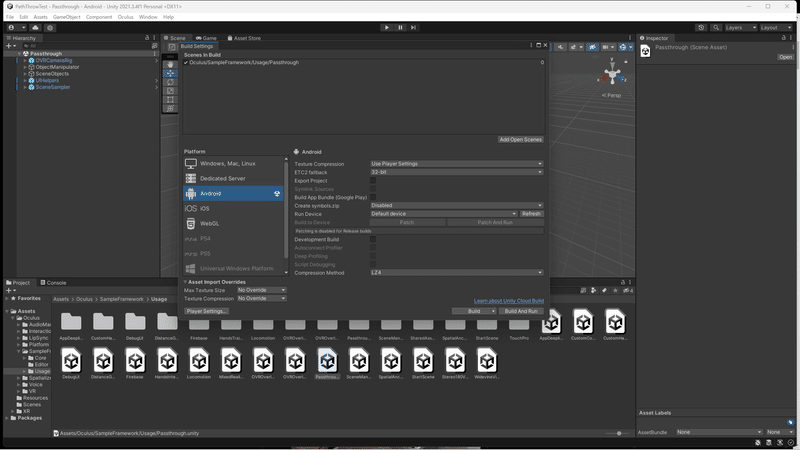Open Player Settings button
Image resolution: width=800 pixels, height=450 pixels.
206,311
